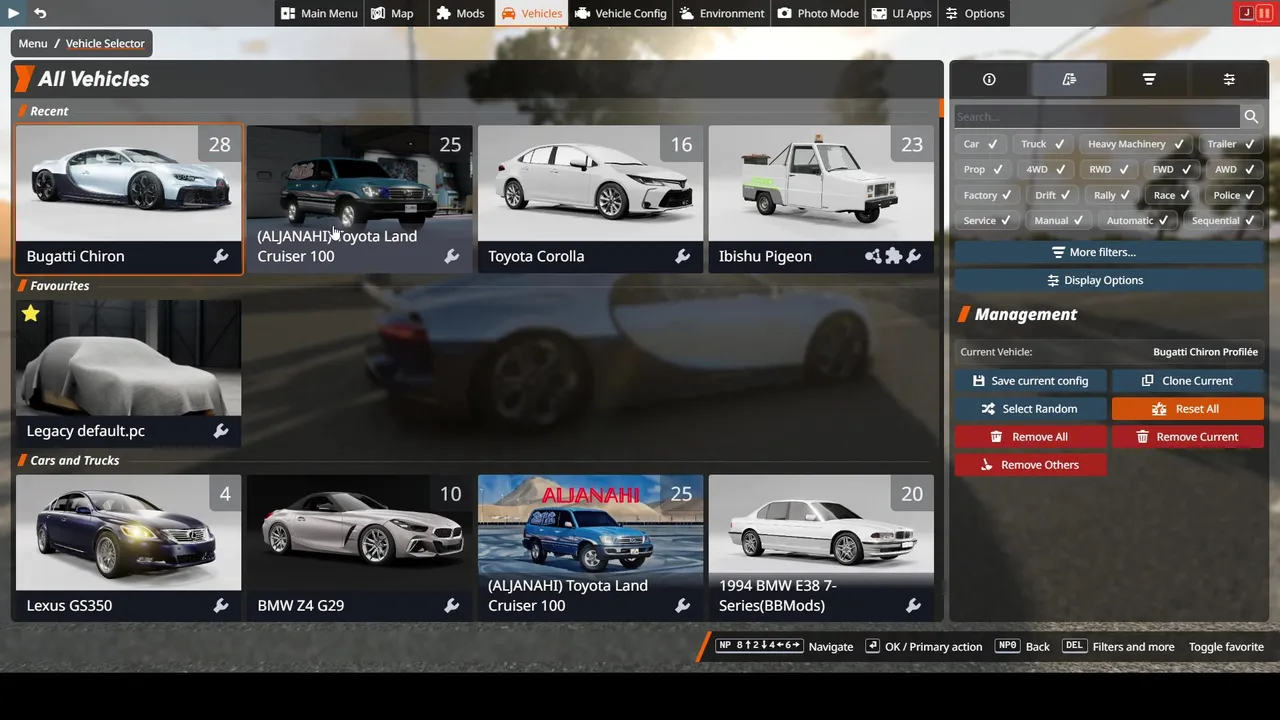Click wrench on Cars and Trucks Land Cruiser

tap(683, 606)
